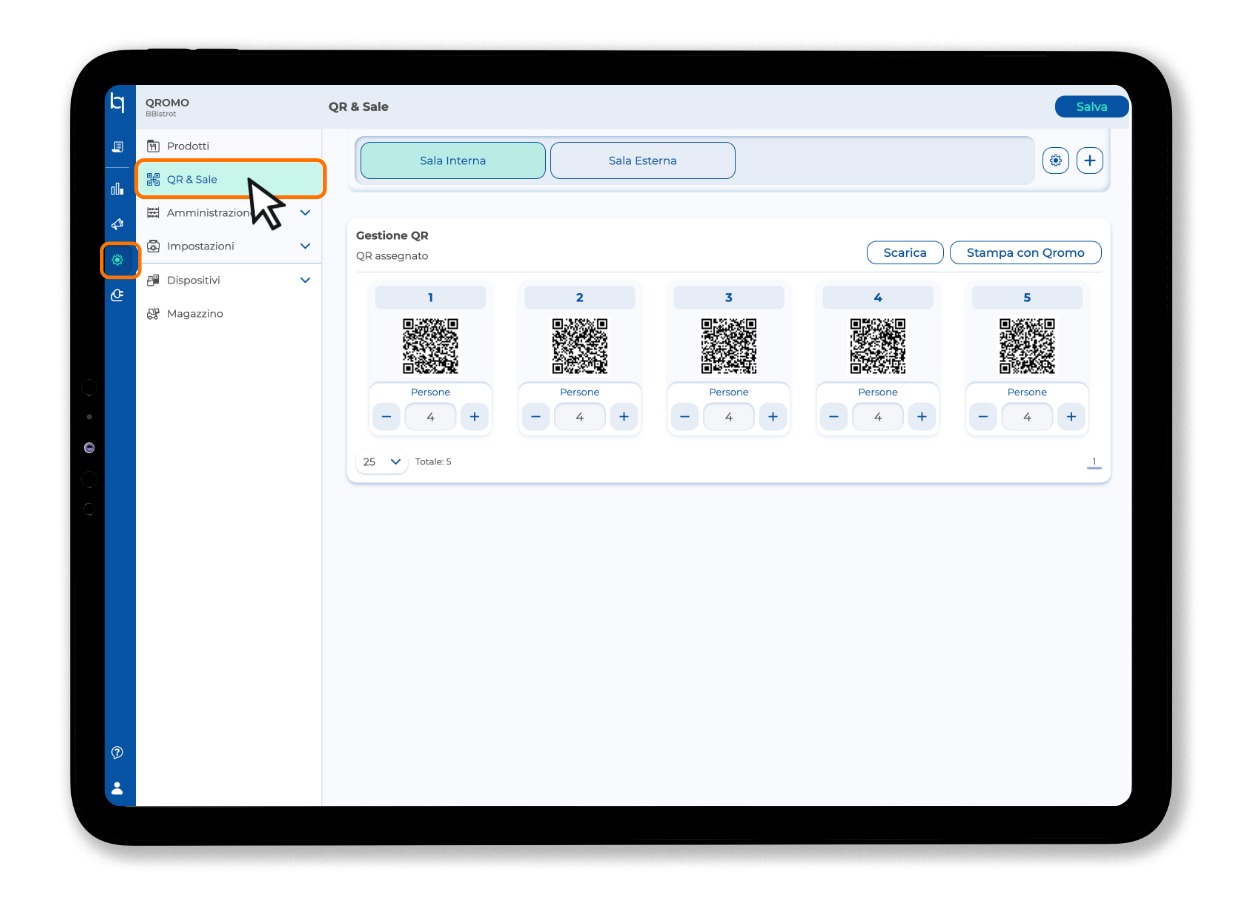The image size is (1250, 920).
Task: Click the persons value field of table 3
Action: tap(729, 417)
